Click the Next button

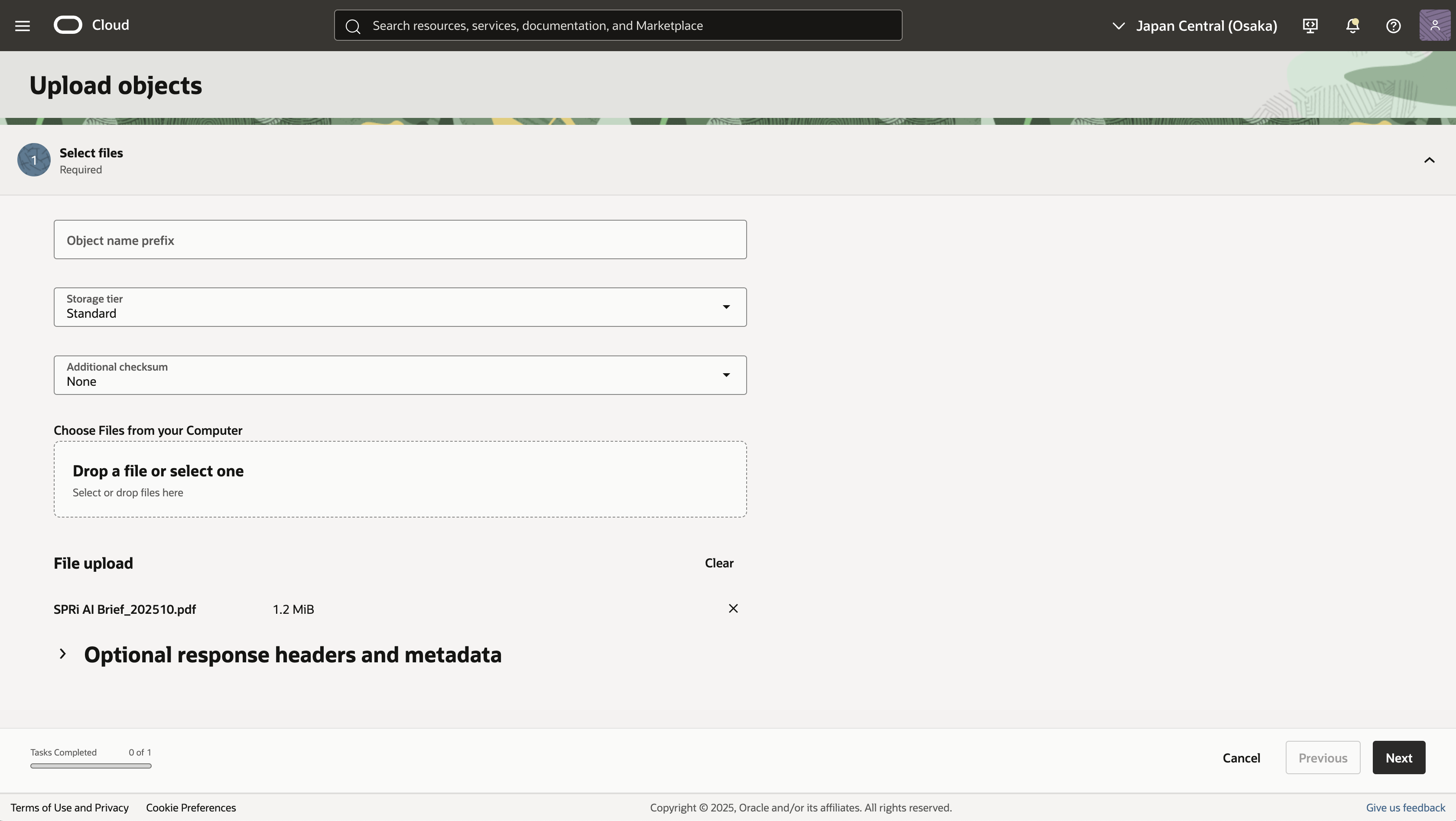tap(1398, 758)
